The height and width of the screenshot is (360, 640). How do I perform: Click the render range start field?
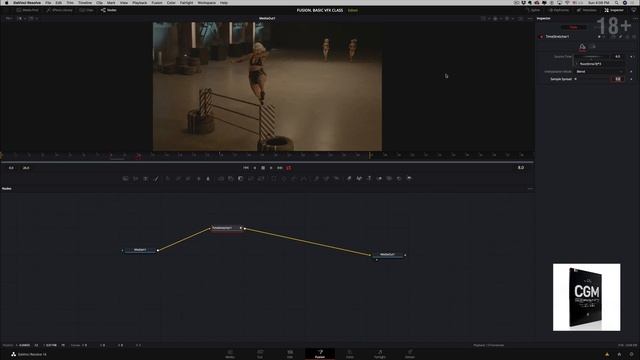coord(11,168)
